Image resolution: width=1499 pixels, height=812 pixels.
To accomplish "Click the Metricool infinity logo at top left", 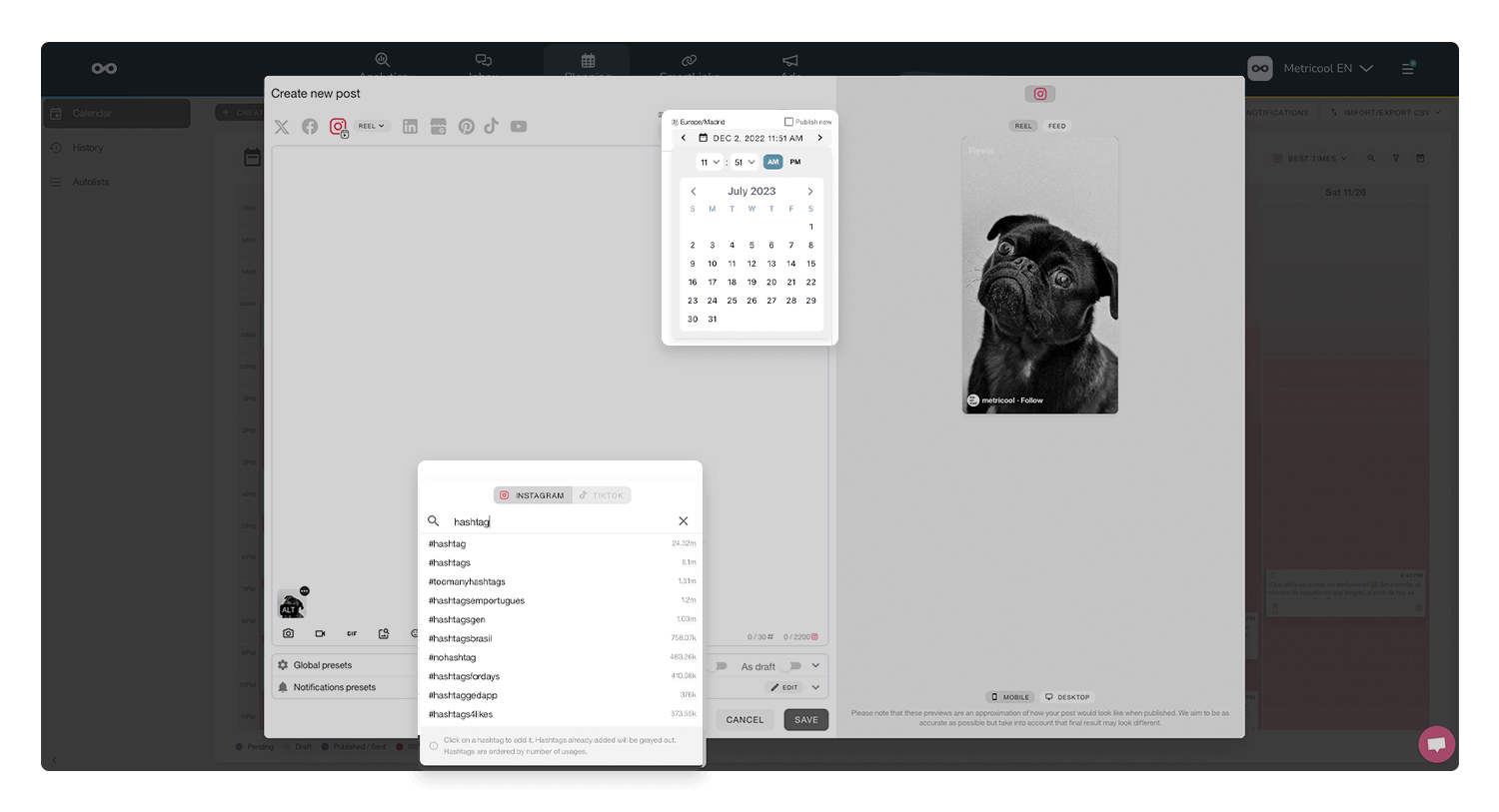I will 104,68.
